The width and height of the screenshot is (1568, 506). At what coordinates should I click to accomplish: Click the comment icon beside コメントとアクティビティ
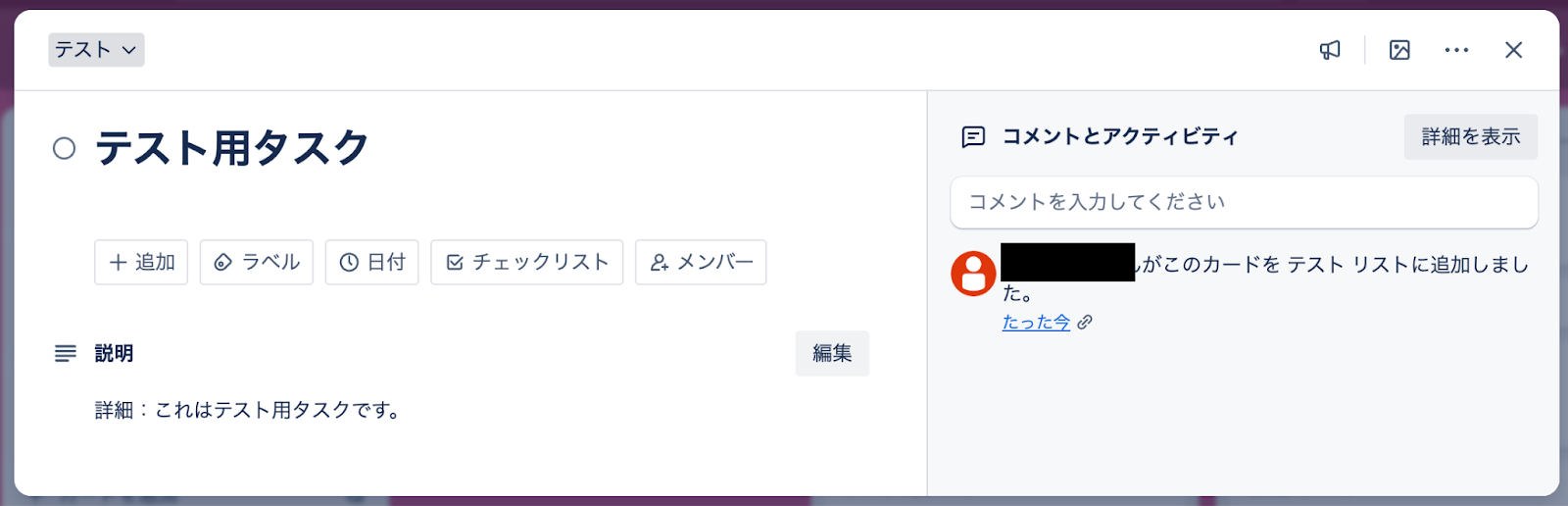(973, 137)
